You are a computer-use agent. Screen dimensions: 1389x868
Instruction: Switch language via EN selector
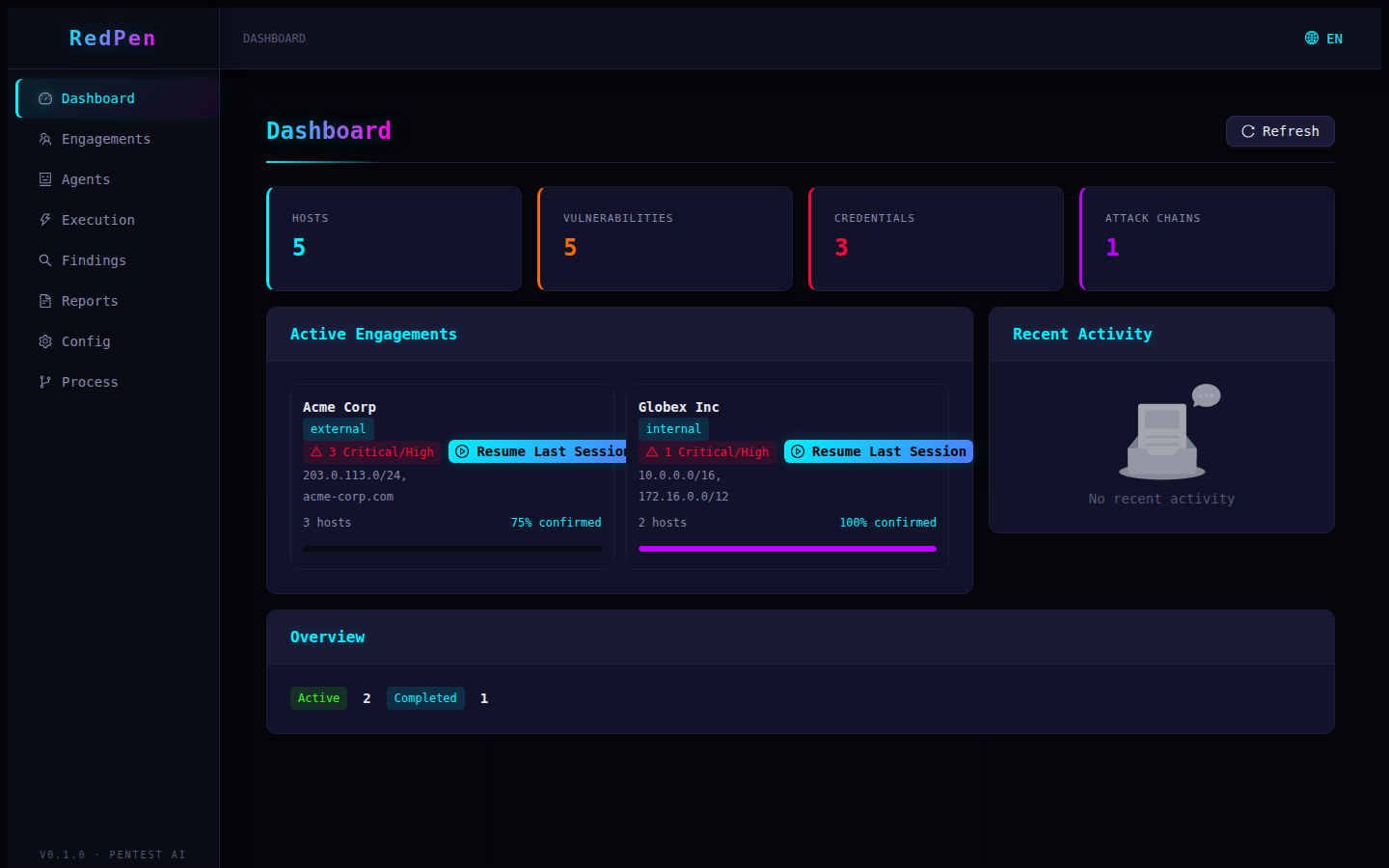coord(1323,39)
